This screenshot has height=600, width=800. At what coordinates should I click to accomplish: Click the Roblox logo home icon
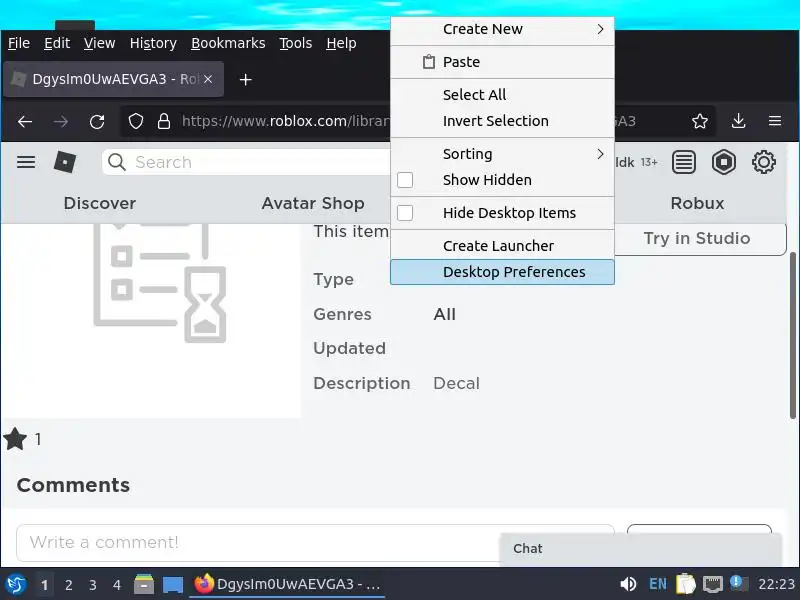pyautogui.click(x=65, y=162)
